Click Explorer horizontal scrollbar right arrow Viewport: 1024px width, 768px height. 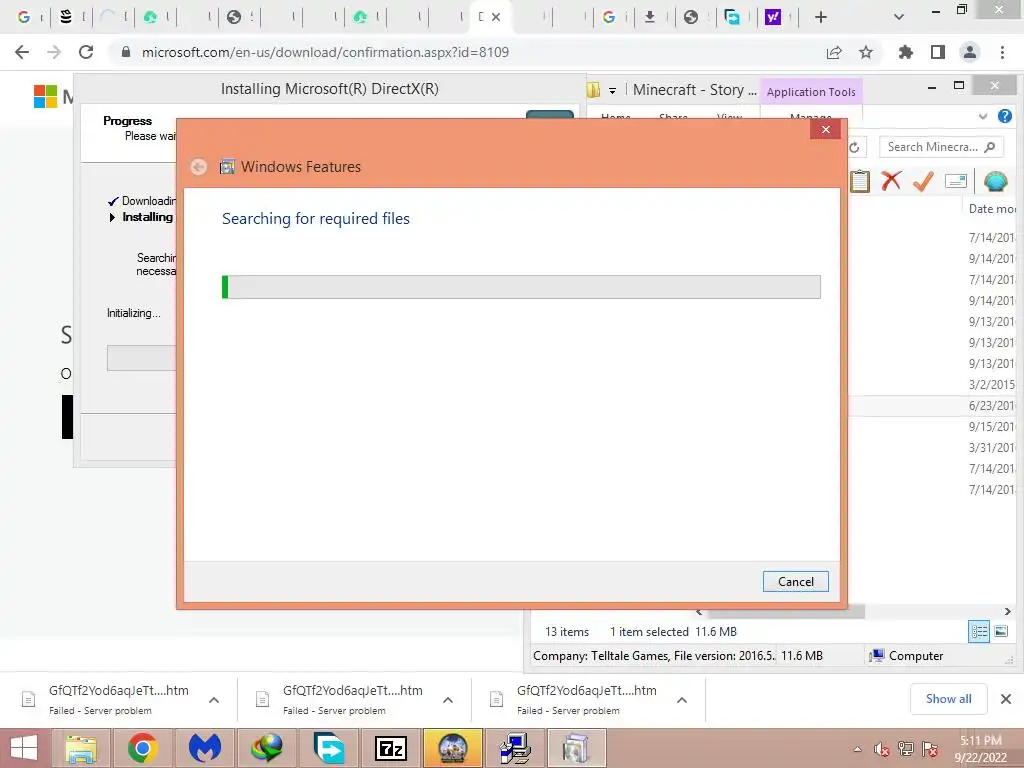click(1008, 611)
